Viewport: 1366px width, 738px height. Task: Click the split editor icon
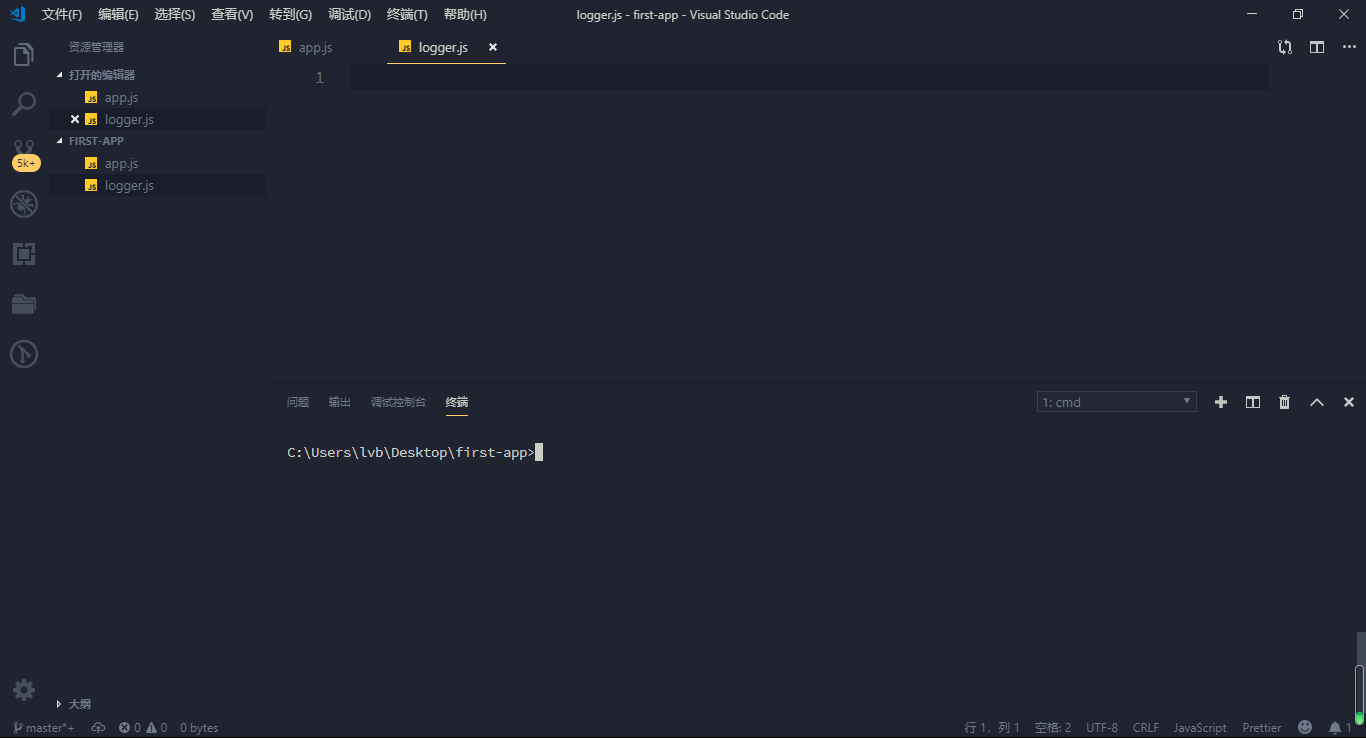tap(1317, 47)
